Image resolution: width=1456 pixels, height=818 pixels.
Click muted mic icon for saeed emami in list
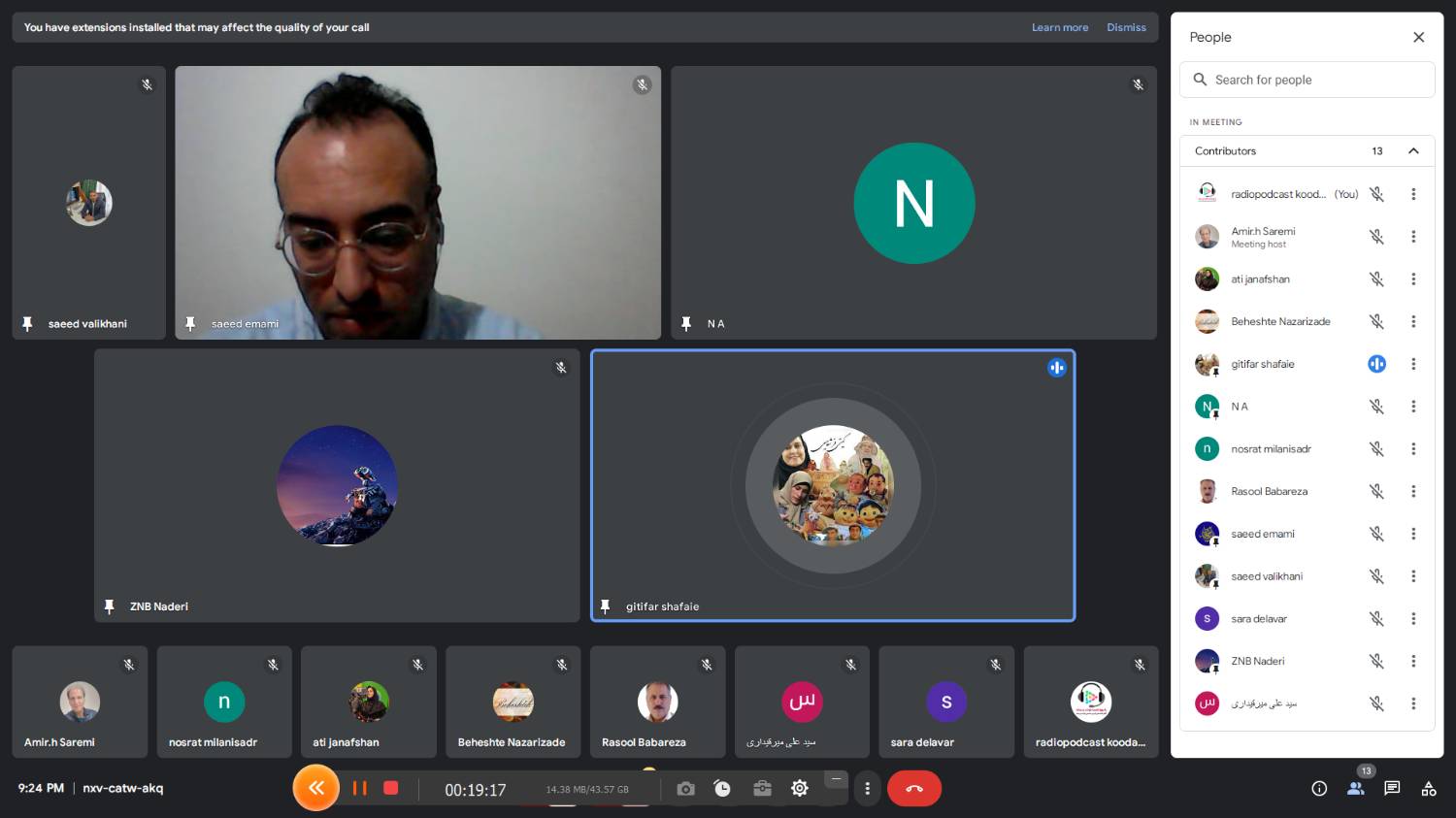click(1376, 534)
